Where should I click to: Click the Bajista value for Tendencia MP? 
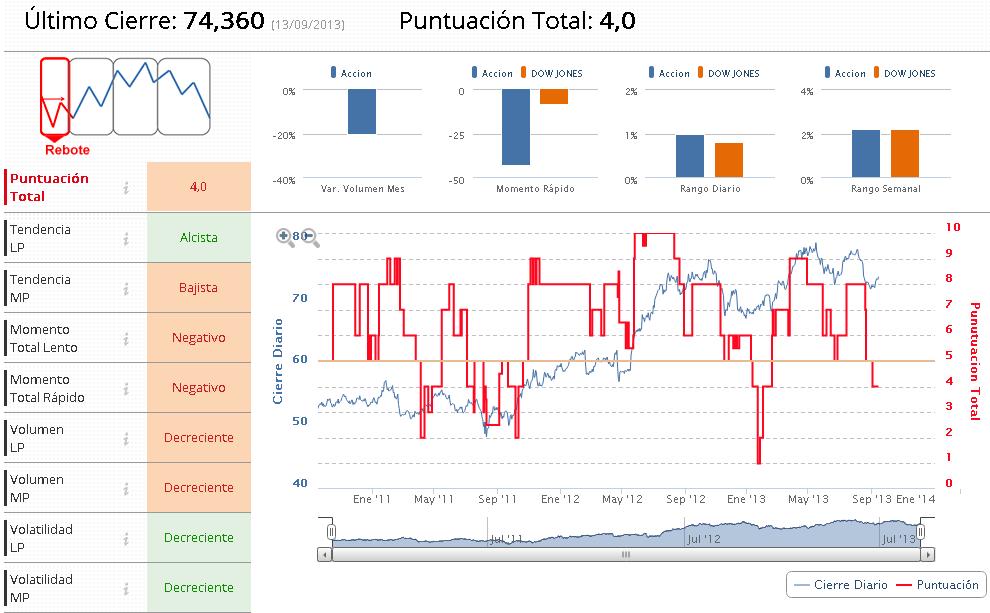click(x=199, y=287)
